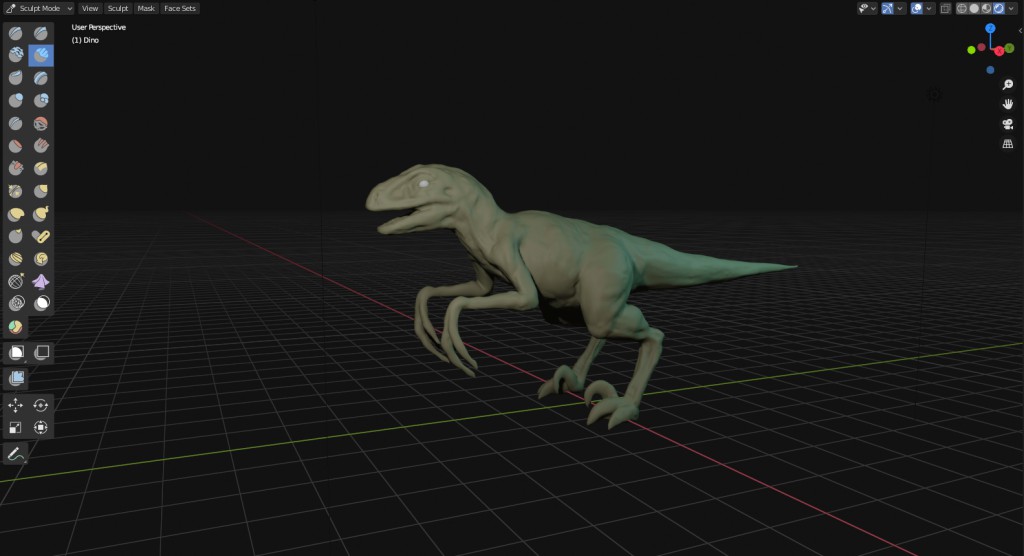Select the Move transform tool
1024x556 pixels.
click(x=16, y=405)
